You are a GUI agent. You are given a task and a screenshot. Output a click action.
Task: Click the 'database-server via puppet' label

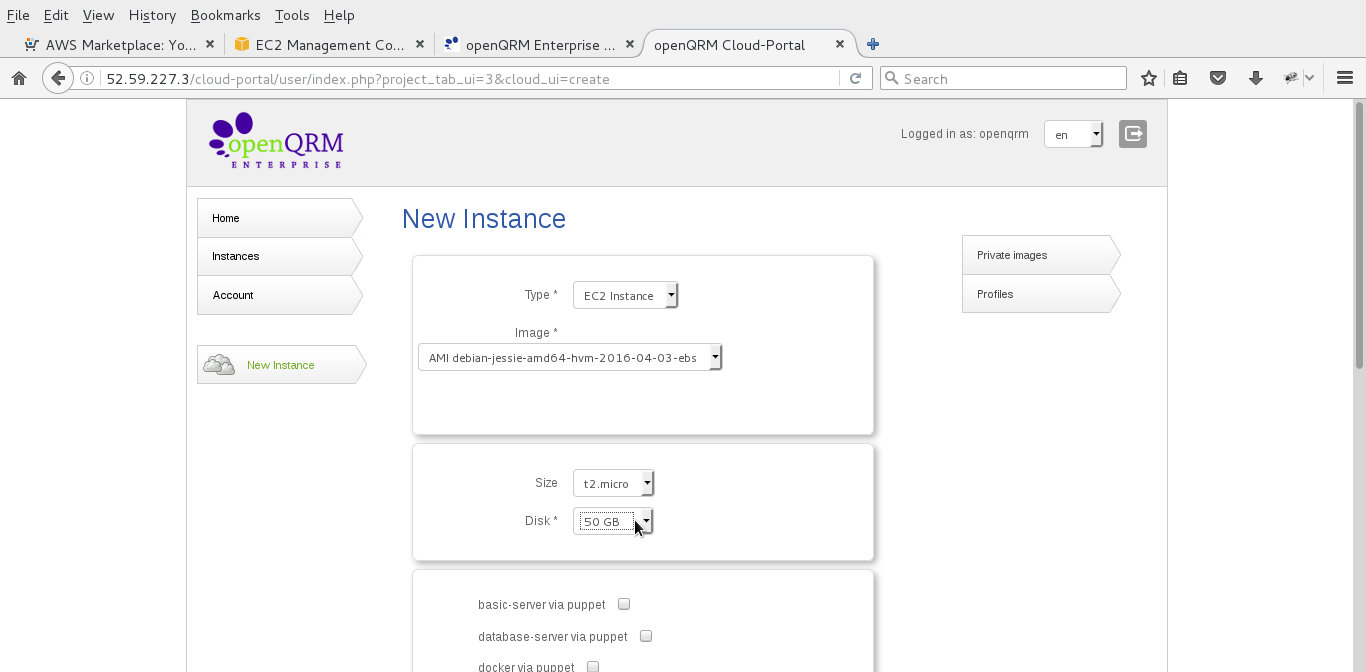point(553,637)
